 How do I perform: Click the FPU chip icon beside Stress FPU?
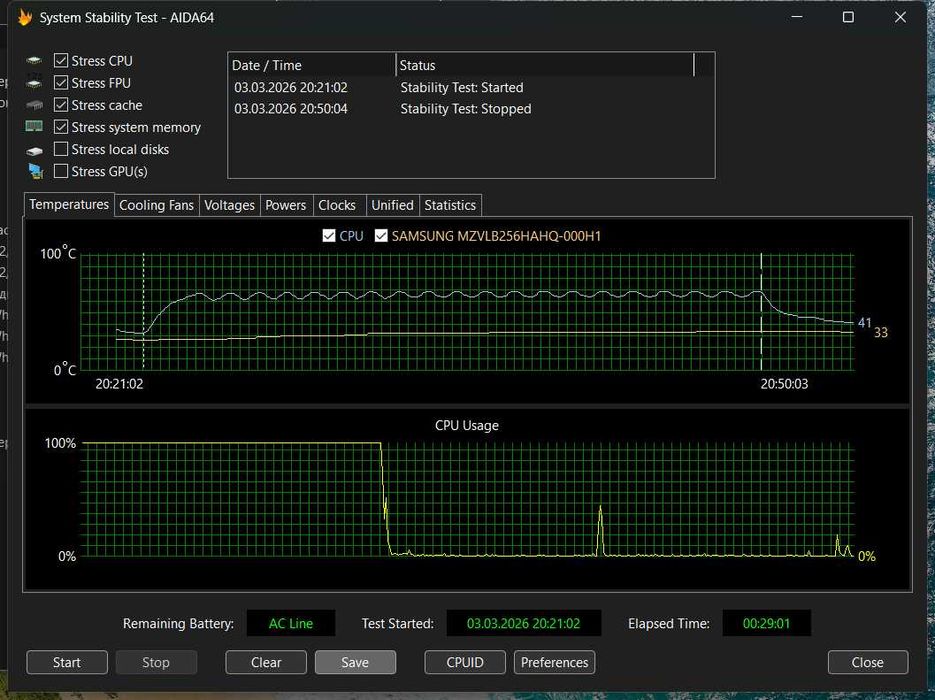coord(35,84)
